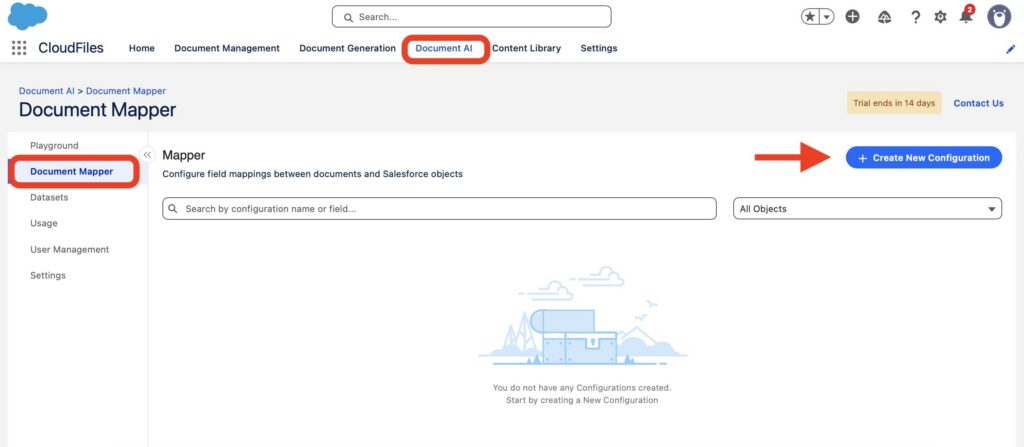Open the notifications bell

coord(966,16)
